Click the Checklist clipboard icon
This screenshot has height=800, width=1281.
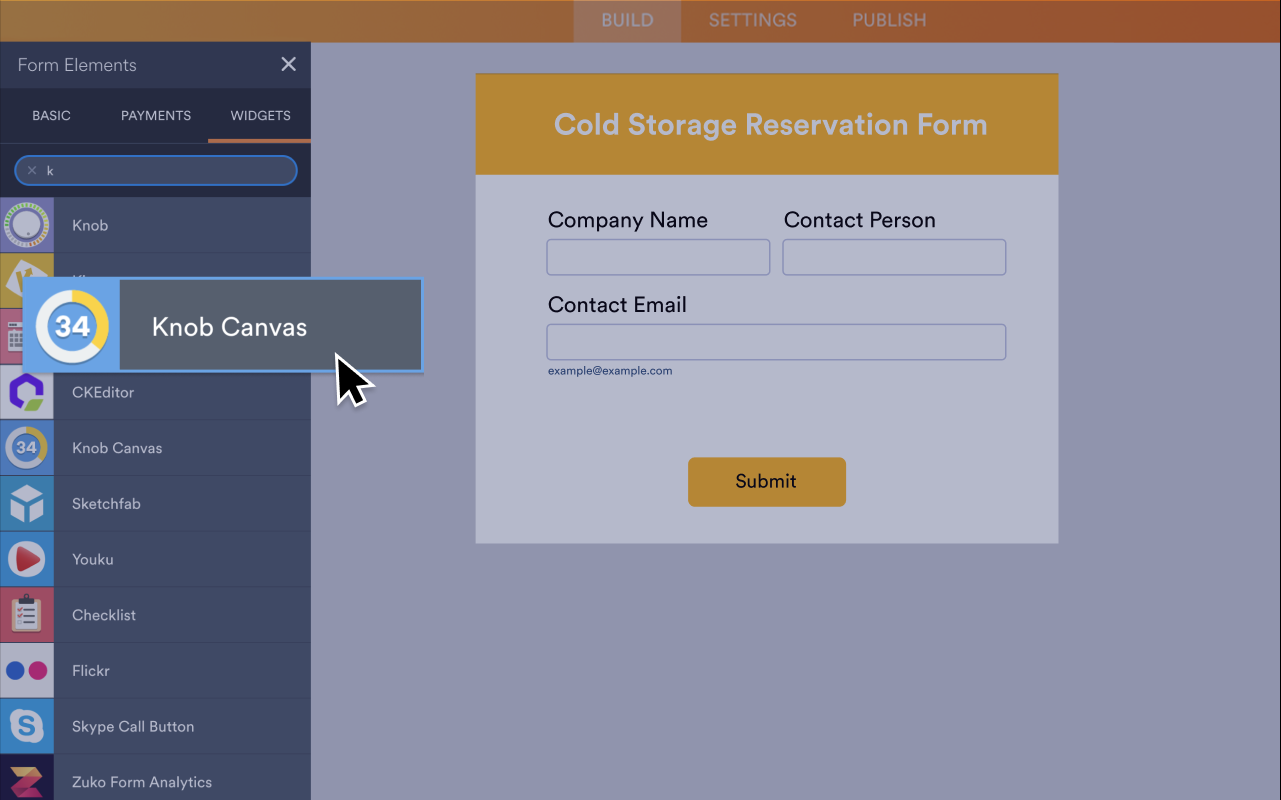point(27,614)
